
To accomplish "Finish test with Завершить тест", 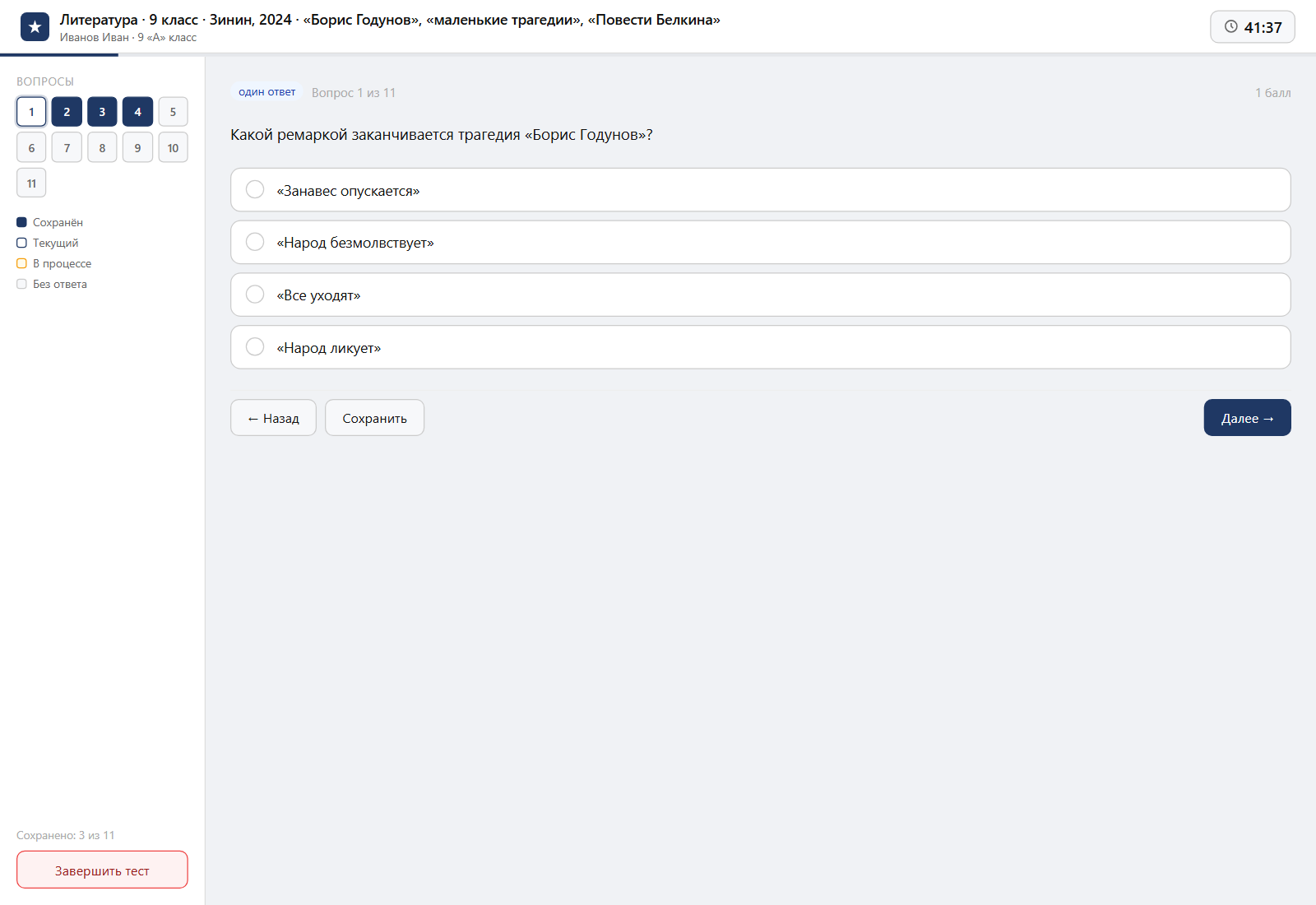I will [102, 870].
